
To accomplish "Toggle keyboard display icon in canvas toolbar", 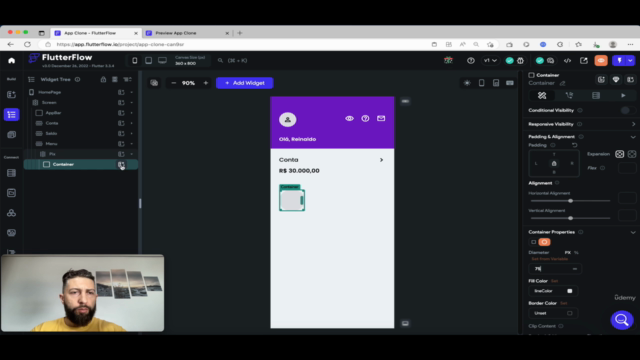I will [510, 83].
